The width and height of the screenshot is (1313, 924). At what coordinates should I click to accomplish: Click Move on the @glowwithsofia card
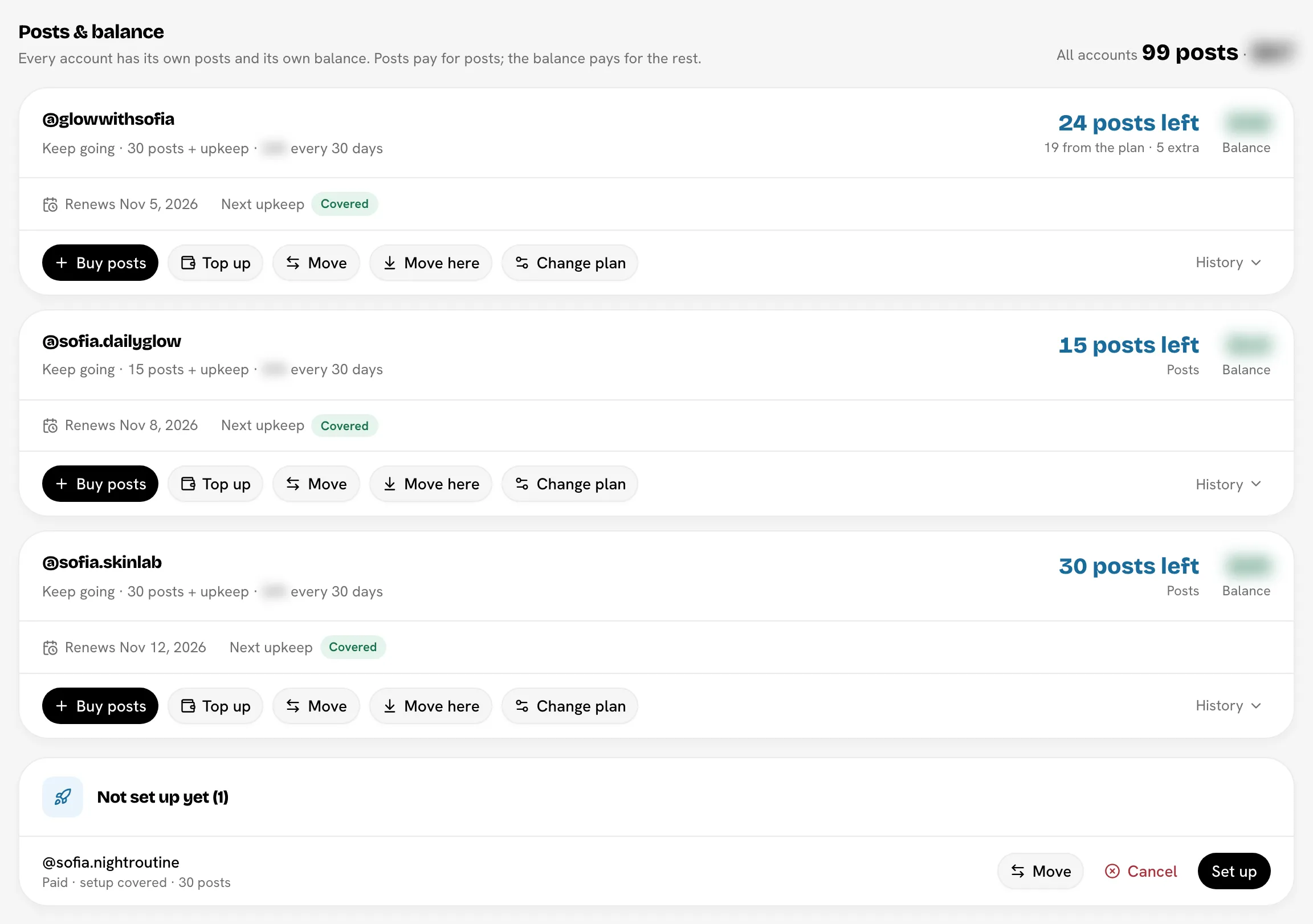(316, 263)
